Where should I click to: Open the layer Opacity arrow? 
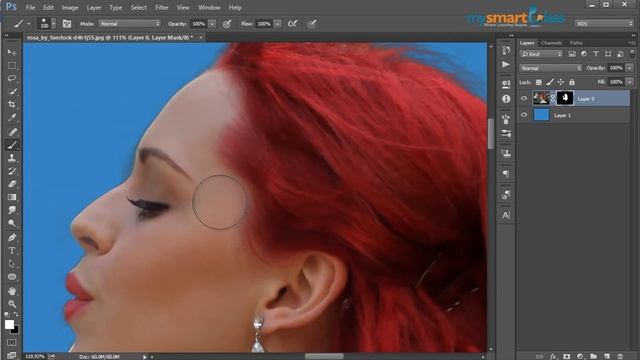(x=630, y=68)
